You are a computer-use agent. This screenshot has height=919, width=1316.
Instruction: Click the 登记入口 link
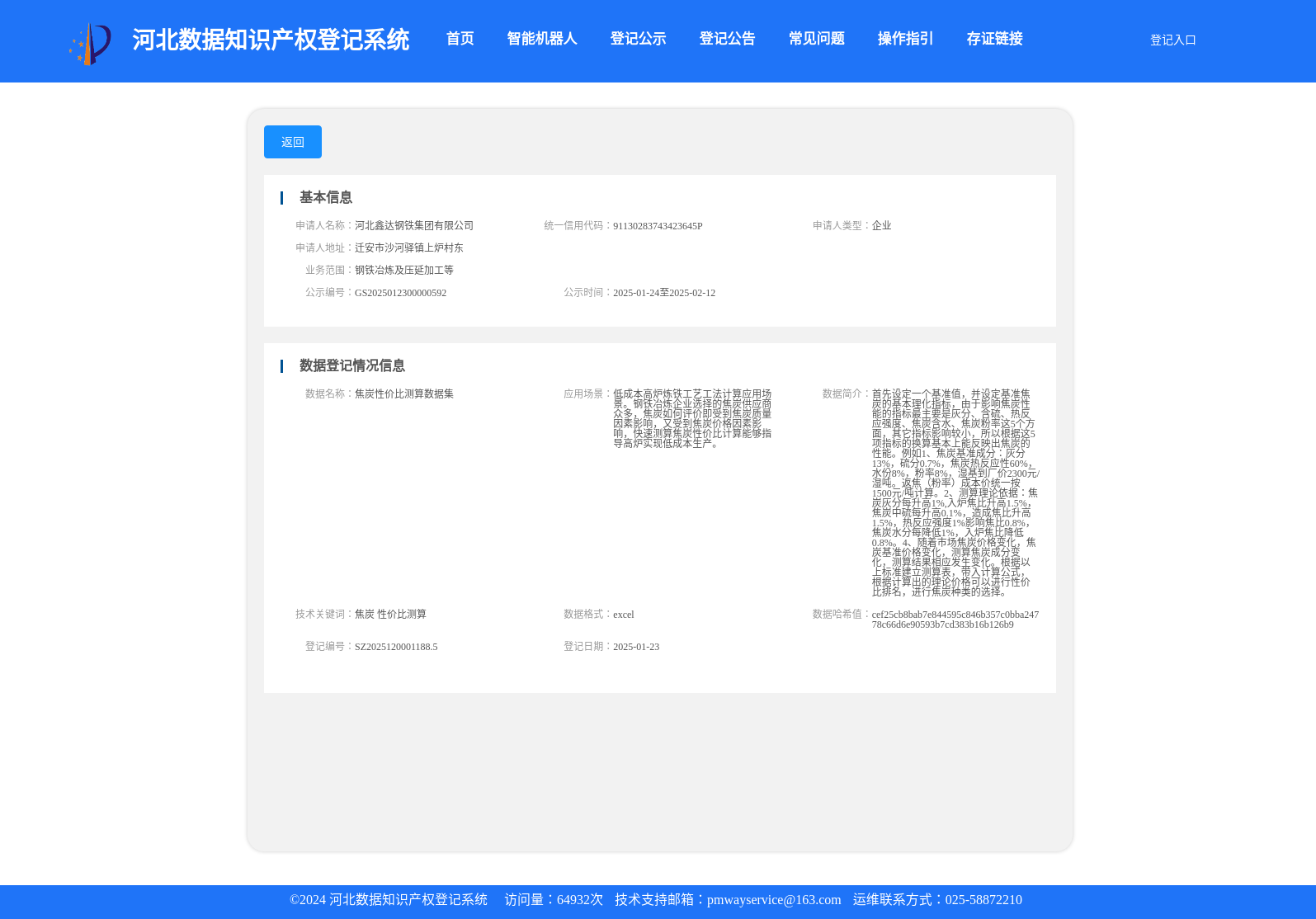click(1173, 40)
